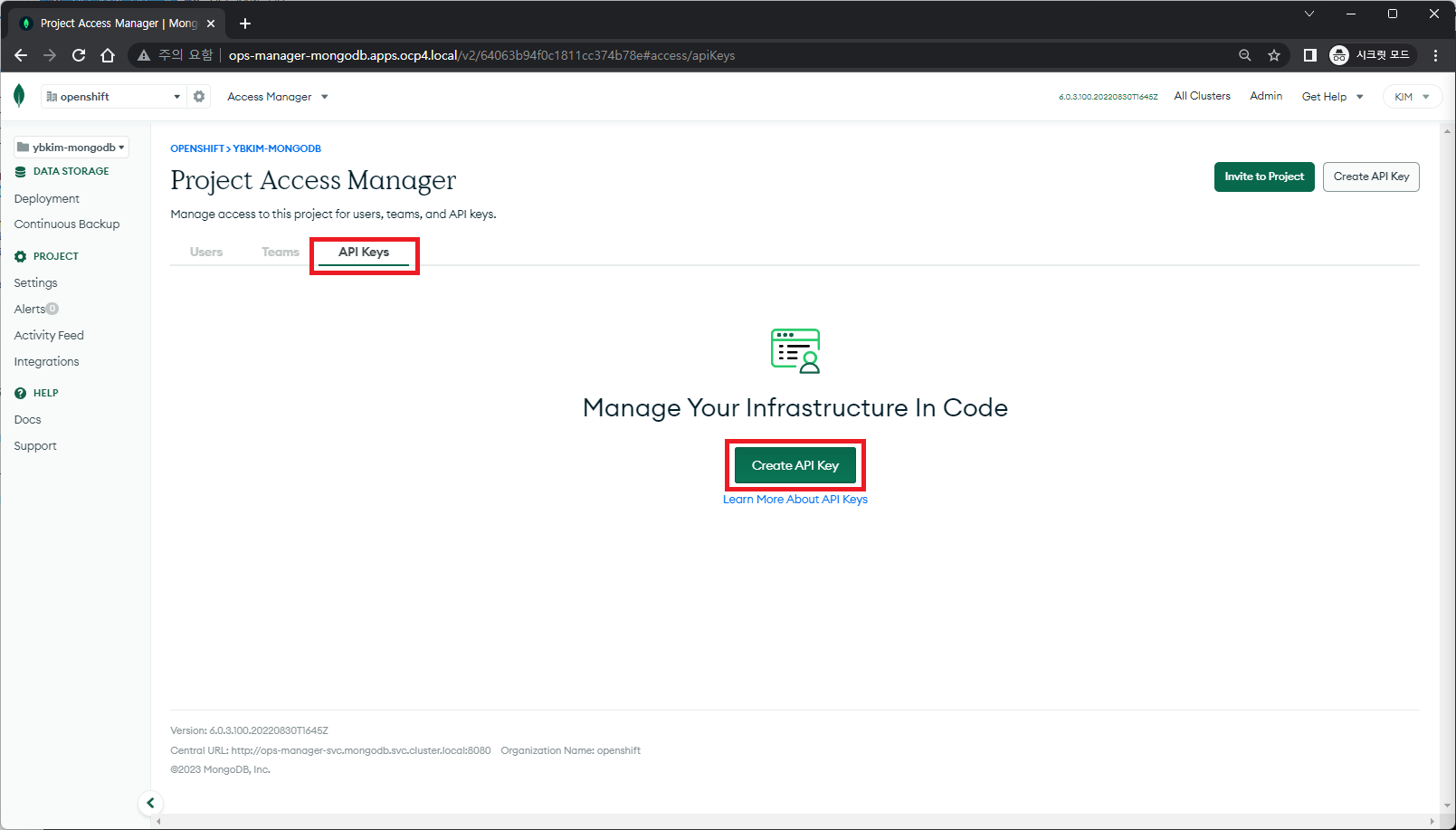Open the Admin link in top bar
The image size is (1456, 830).
tap(1266, 96)
